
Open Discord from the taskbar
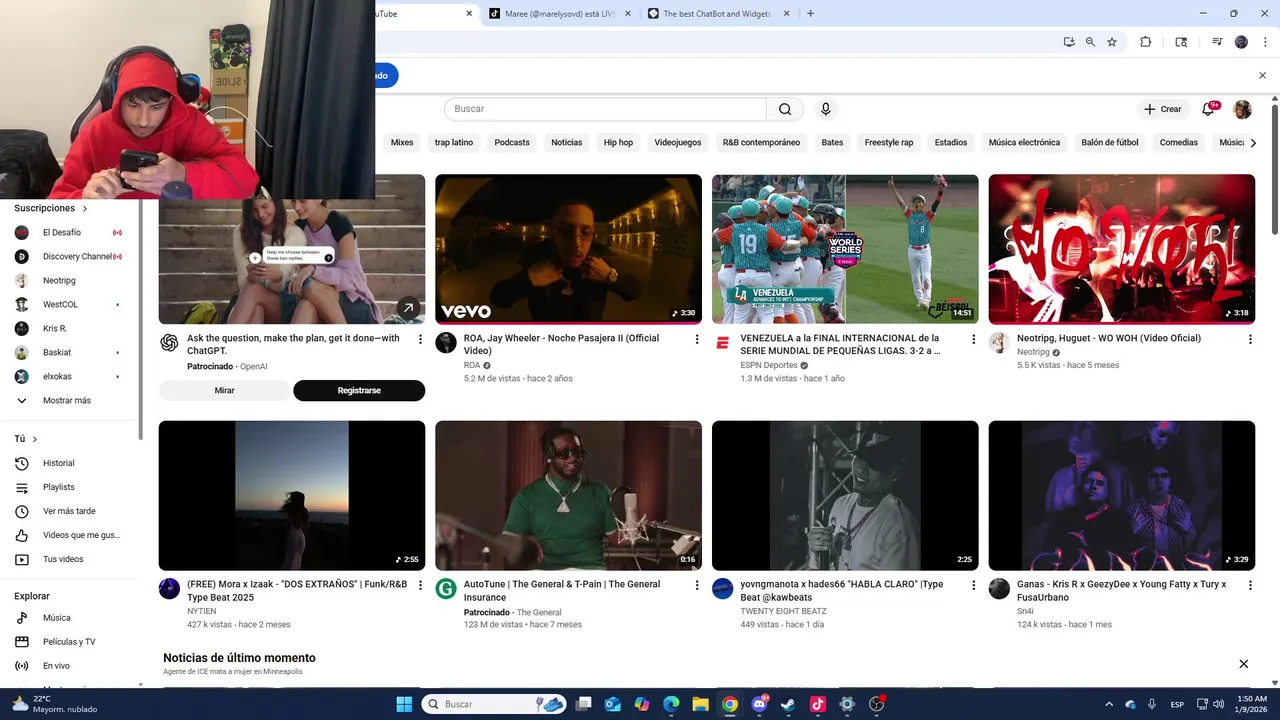point(759,704)
